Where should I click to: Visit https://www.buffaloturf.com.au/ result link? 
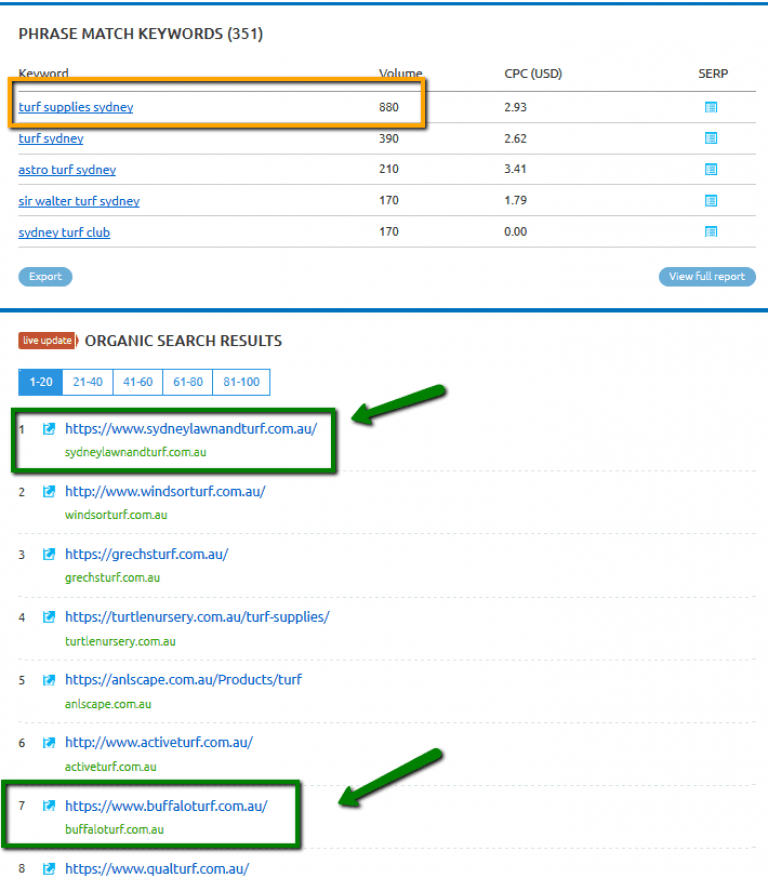(x=166, y=806)
